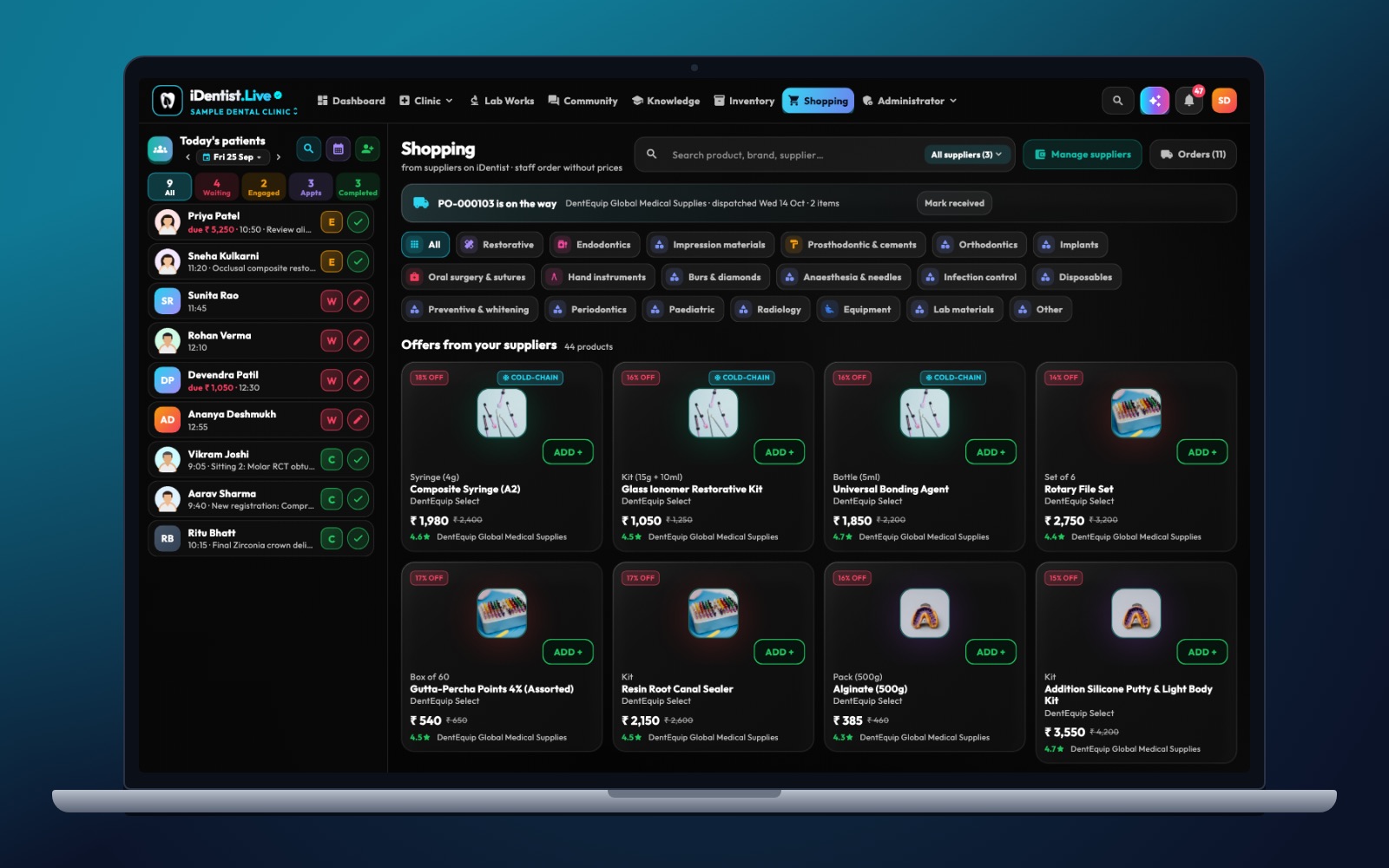Click the edit pencil for Ananya Deshmukh
1389x868 pixels.
[358, 420]
